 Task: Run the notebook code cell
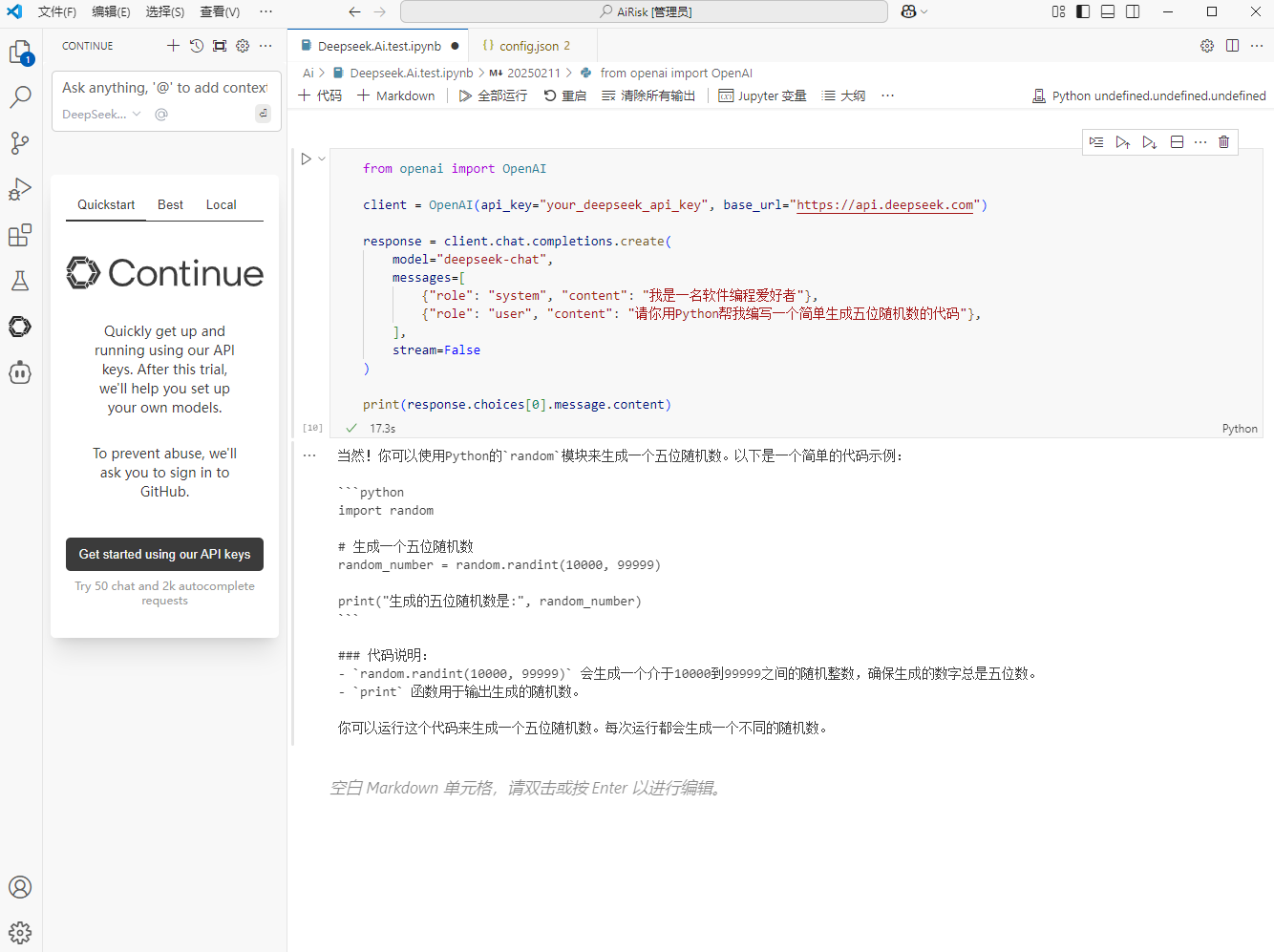306,159
